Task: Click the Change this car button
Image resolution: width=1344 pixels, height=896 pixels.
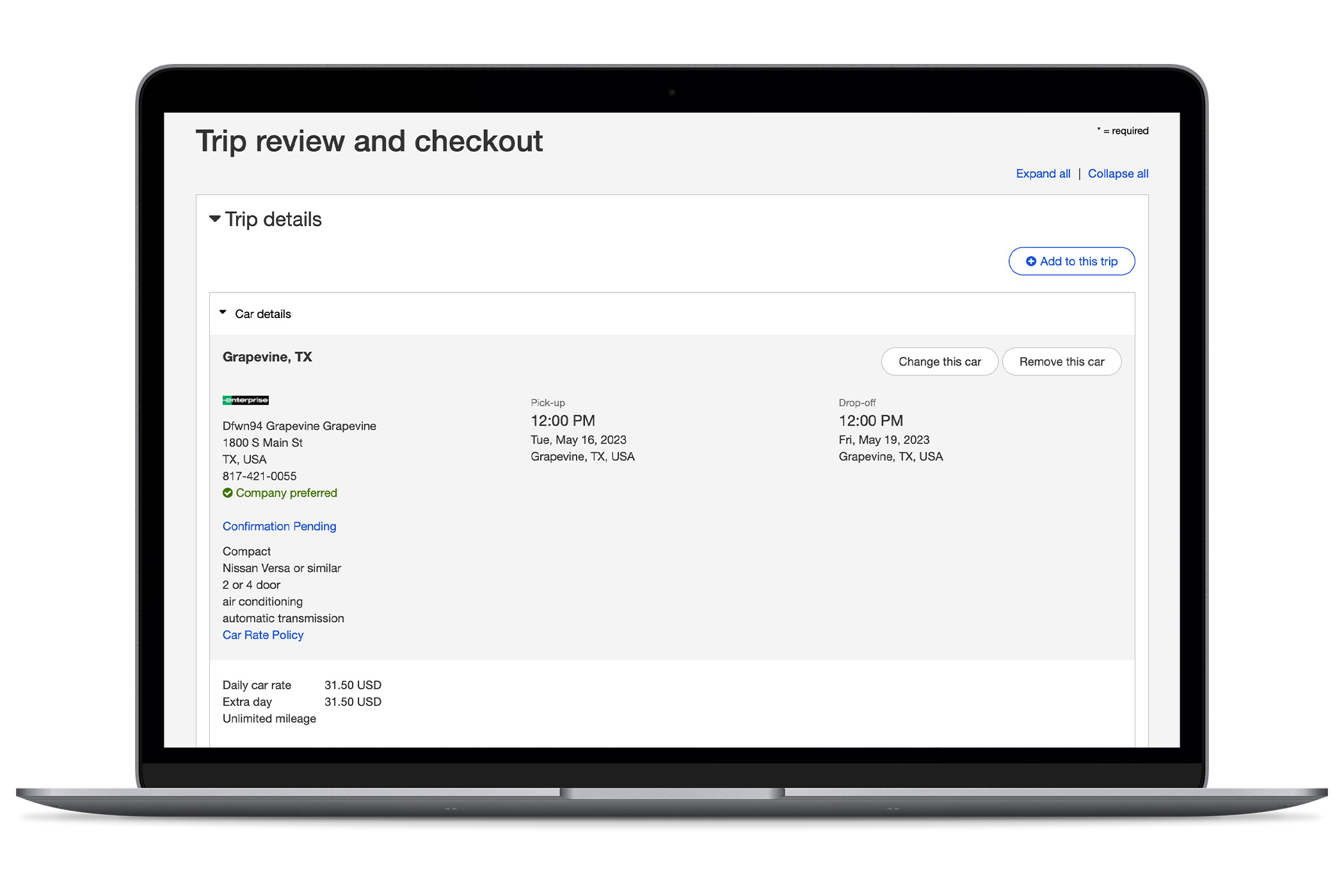Action: coord(939,362)
